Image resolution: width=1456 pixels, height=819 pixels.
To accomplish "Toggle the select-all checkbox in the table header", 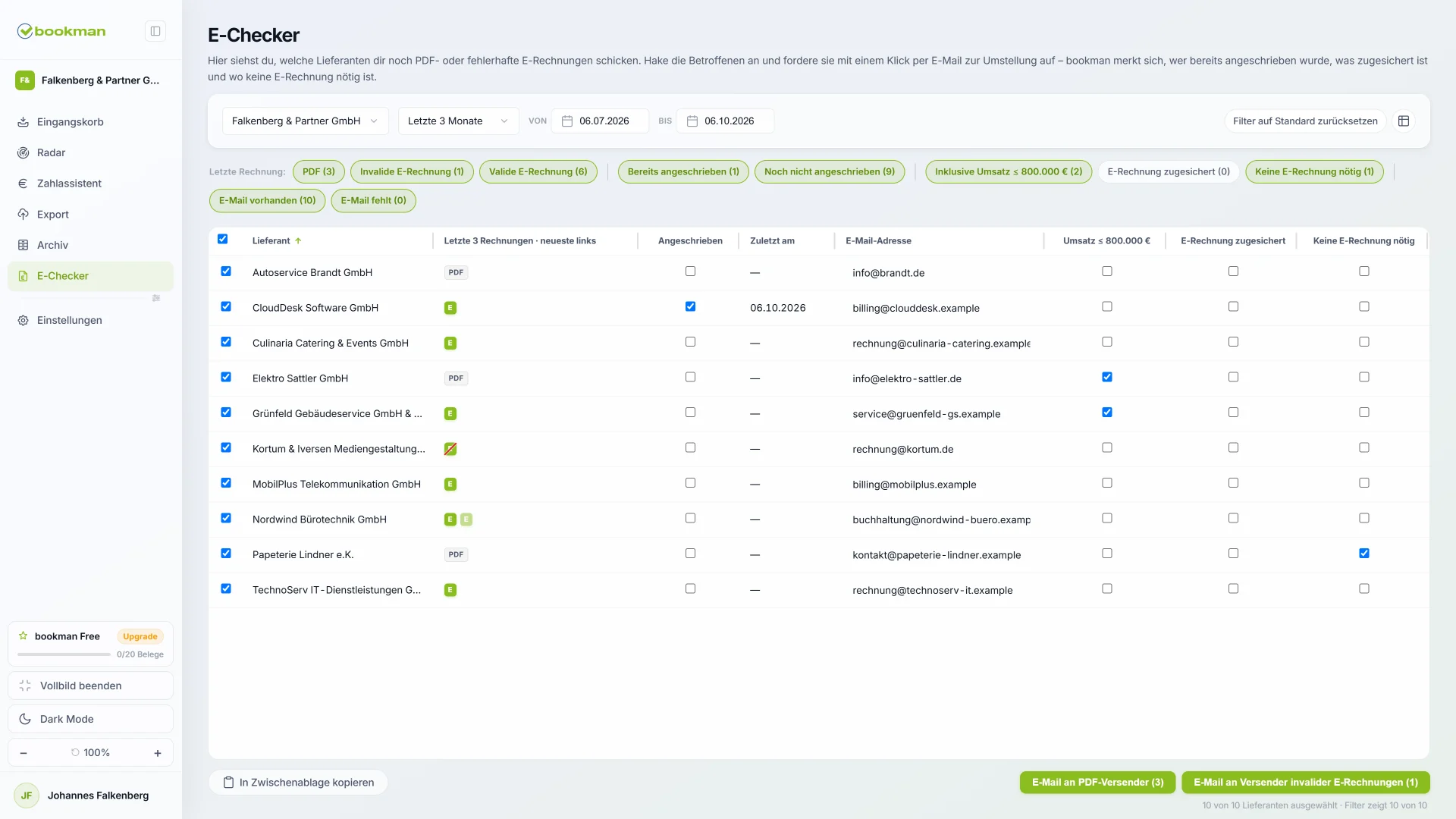I will 223,239.
